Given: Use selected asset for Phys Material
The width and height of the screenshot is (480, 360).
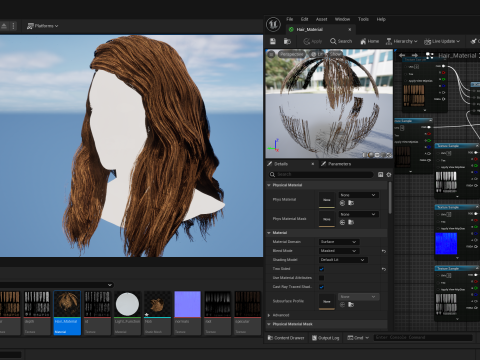Looking at the screenshot, I should point(342,203).
